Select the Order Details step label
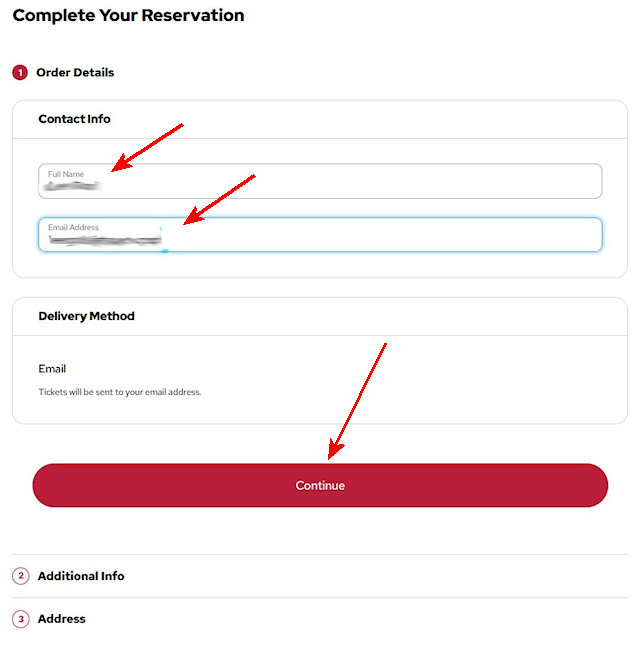643x653 pixels. (75, 73)
